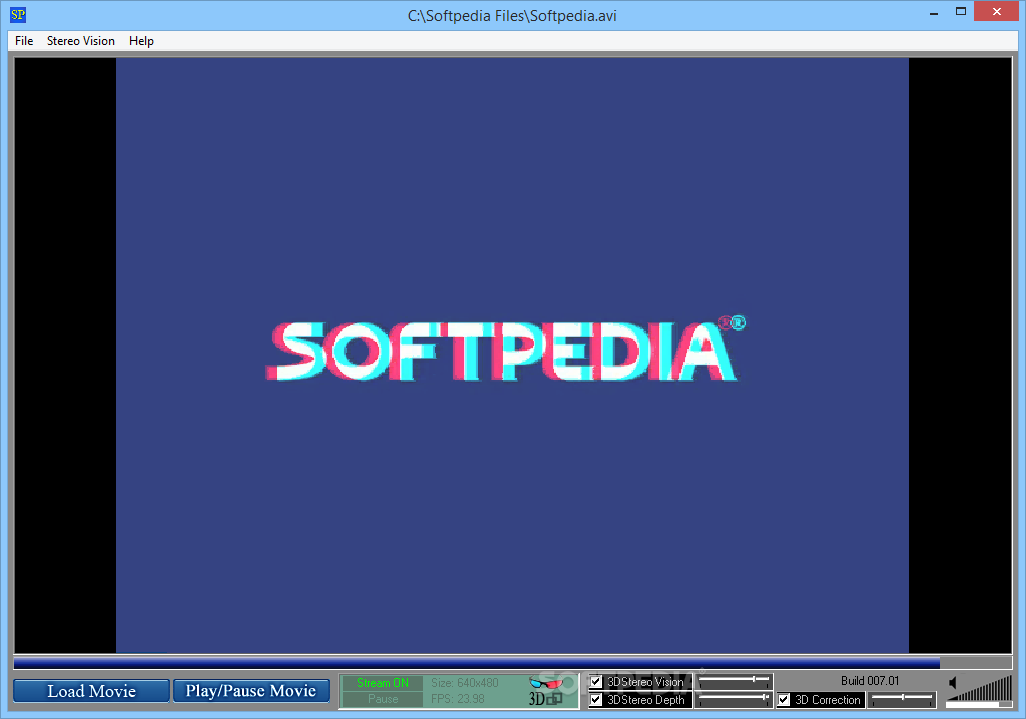Adjust the 3DStereo Vision slider
Image resolution: width=1026 pixels, height=719 pixels.
(x=734, y=681)
